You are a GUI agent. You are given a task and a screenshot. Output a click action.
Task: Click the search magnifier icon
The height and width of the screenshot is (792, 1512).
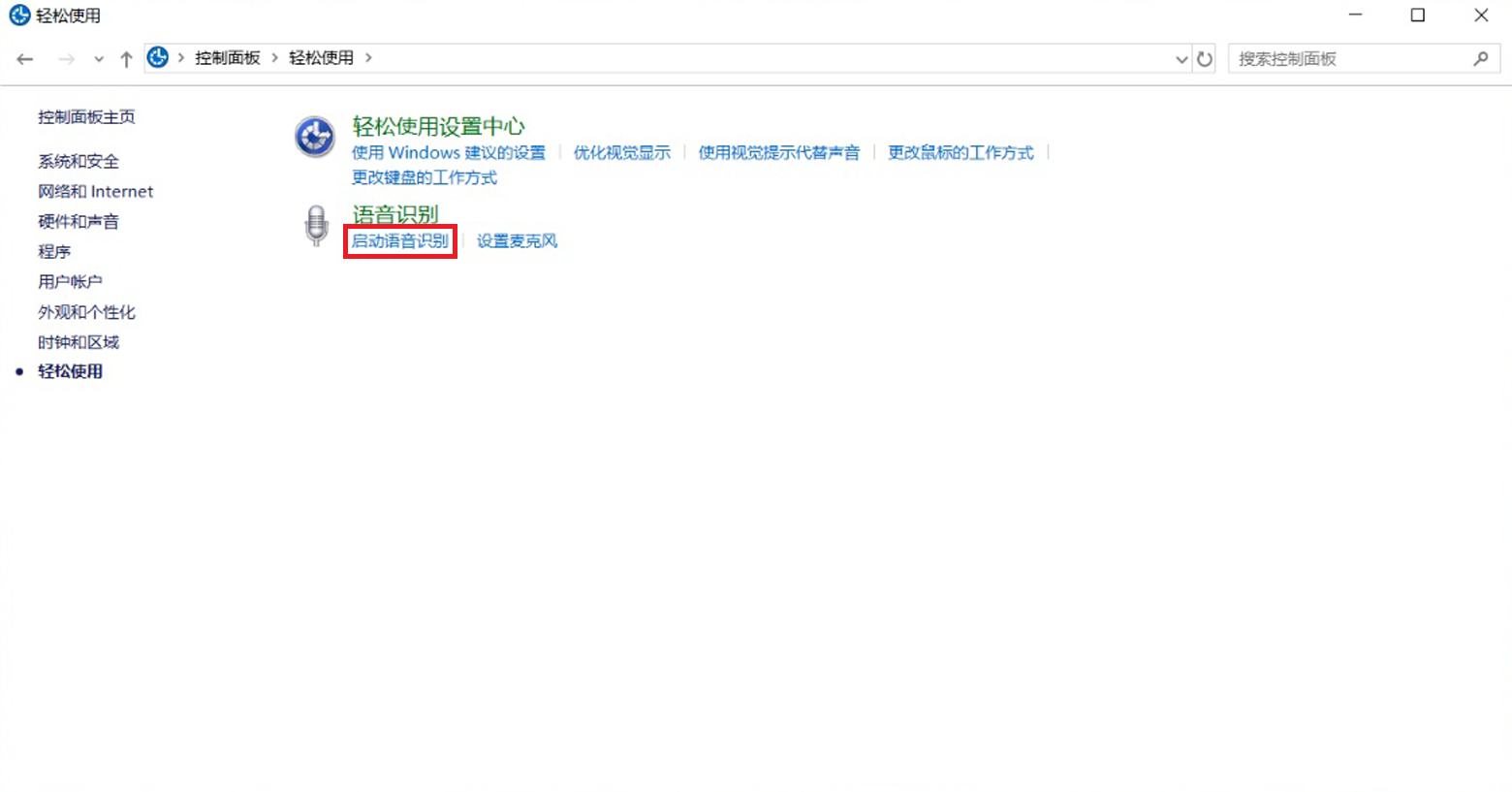coord(1481,59)
